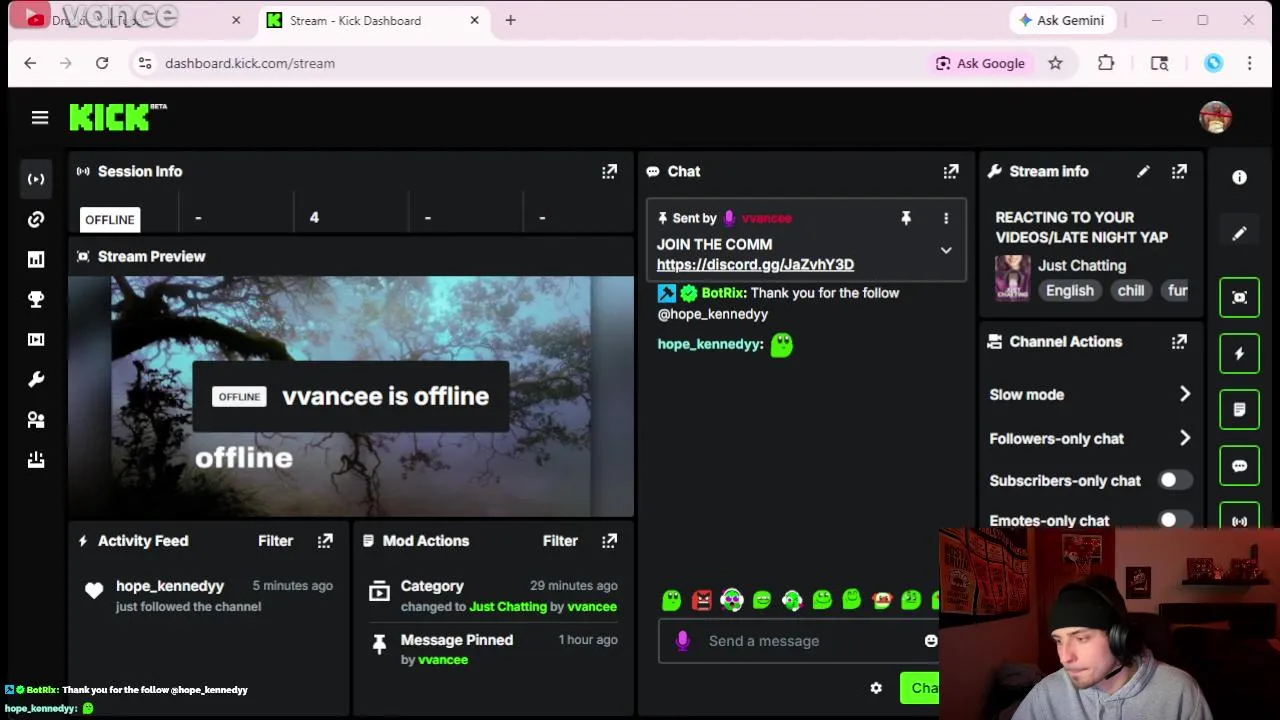Open a new browser tab
This screenshot has height=720, width=1280.
pyautogui.click(x=510, y=20)
